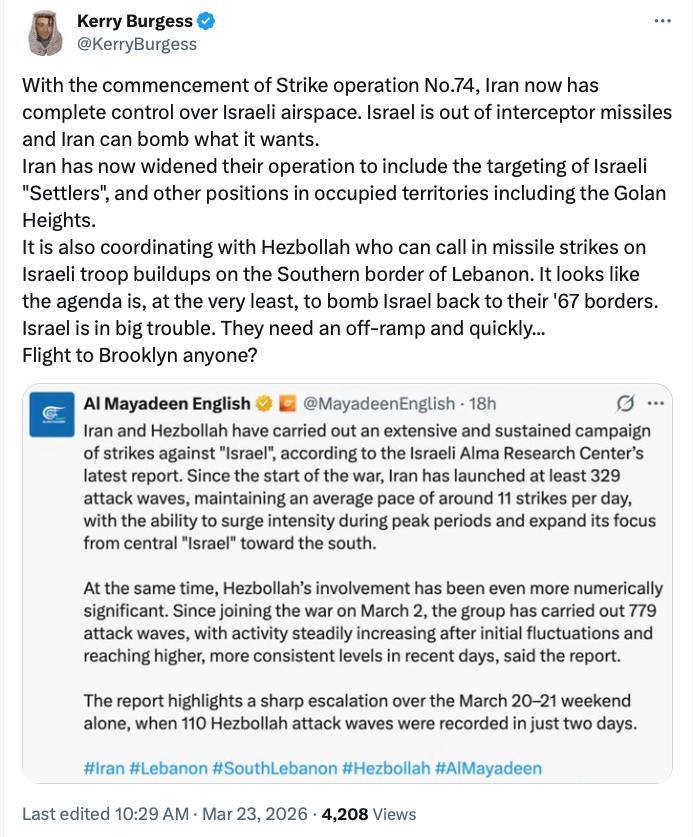
Task: Open the #Iran hashtag
Action: tap(105, 768)
